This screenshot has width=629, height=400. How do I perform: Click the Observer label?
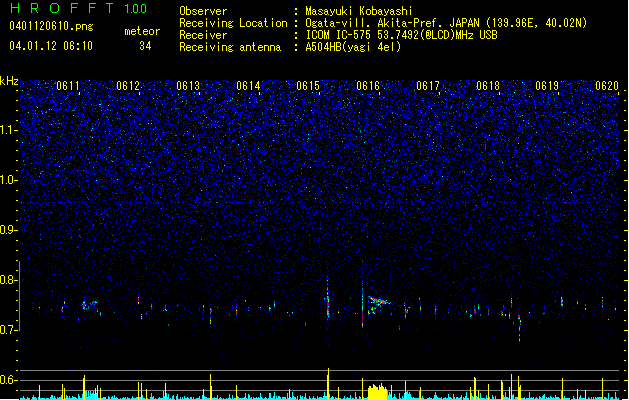203,11
